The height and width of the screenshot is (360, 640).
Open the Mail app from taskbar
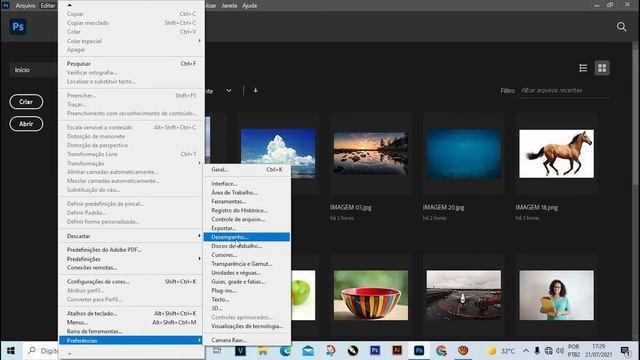click(x=308, y=351)
